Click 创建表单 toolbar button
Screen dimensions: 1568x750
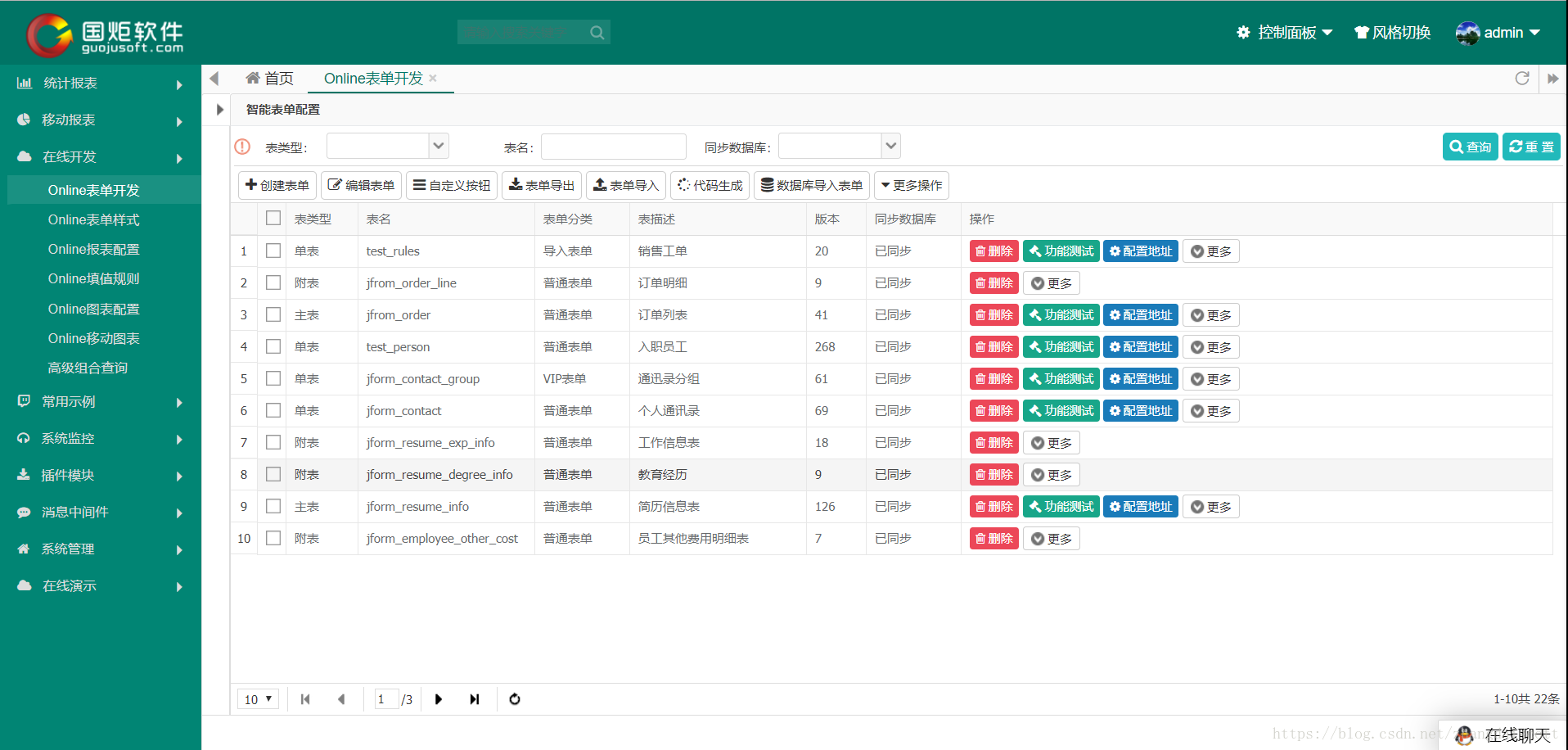pyautogui.click(x=277, y=185)
